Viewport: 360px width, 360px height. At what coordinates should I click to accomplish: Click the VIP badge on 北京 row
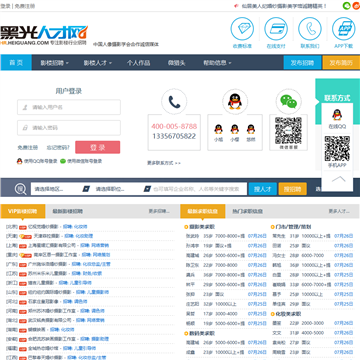(23, 227)
